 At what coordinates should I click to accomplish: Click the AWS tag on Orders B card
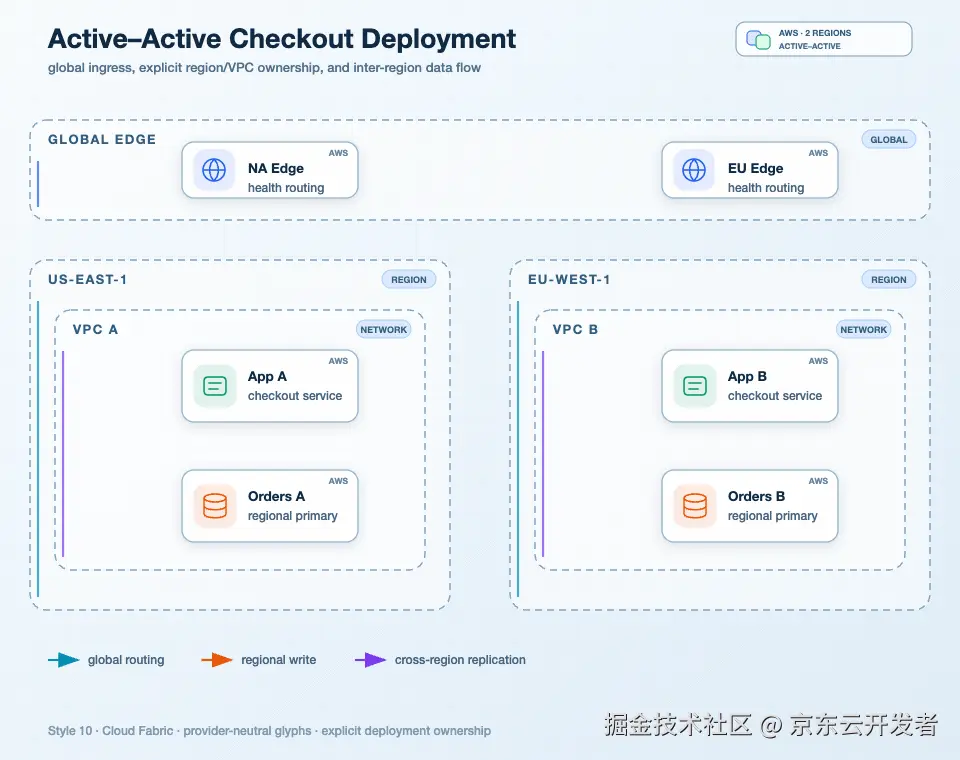click(818, 481)
